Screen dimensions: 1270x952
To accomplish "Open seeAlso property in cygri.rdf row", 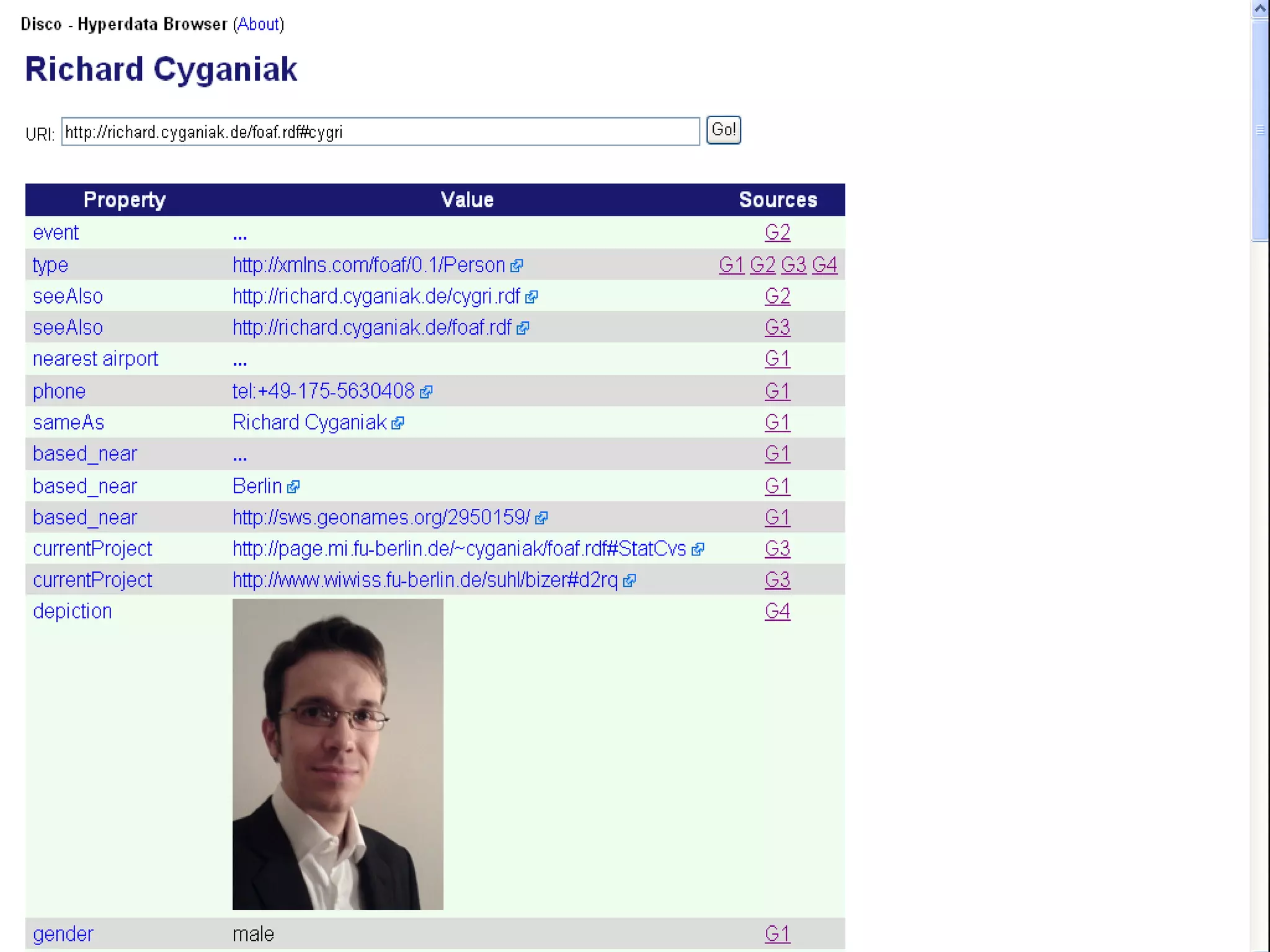I will [x=68, y=296].
